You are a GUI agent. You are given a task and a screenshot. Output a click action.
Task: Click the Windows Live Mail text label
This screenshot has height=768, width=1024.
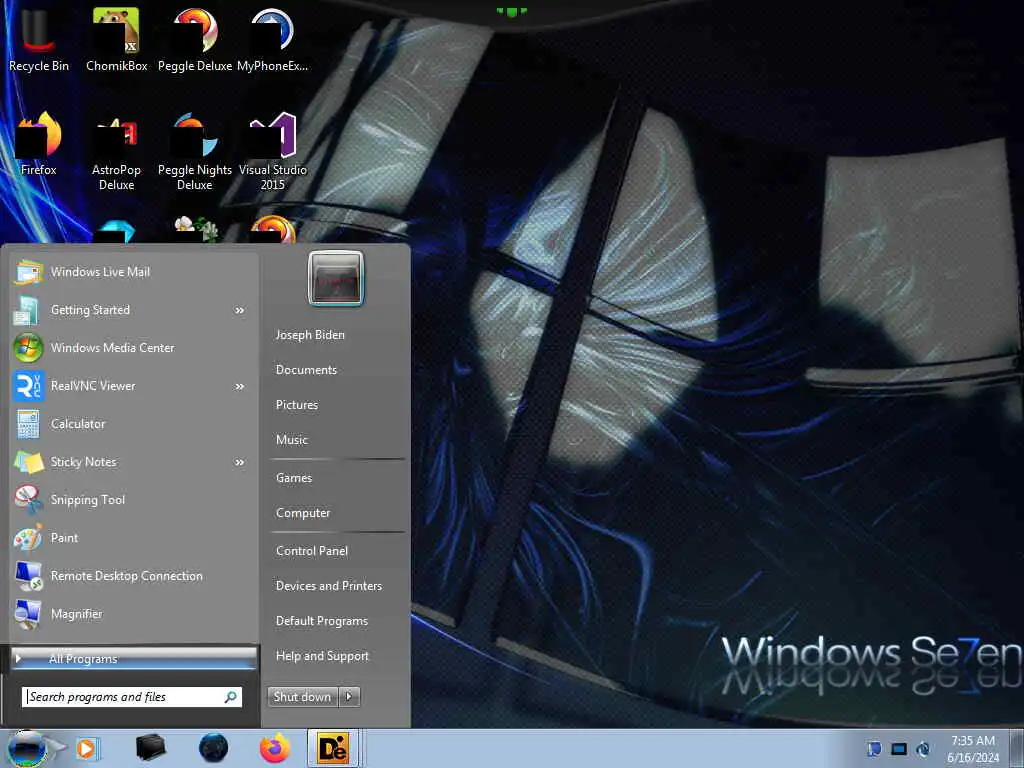coord(101,272)
